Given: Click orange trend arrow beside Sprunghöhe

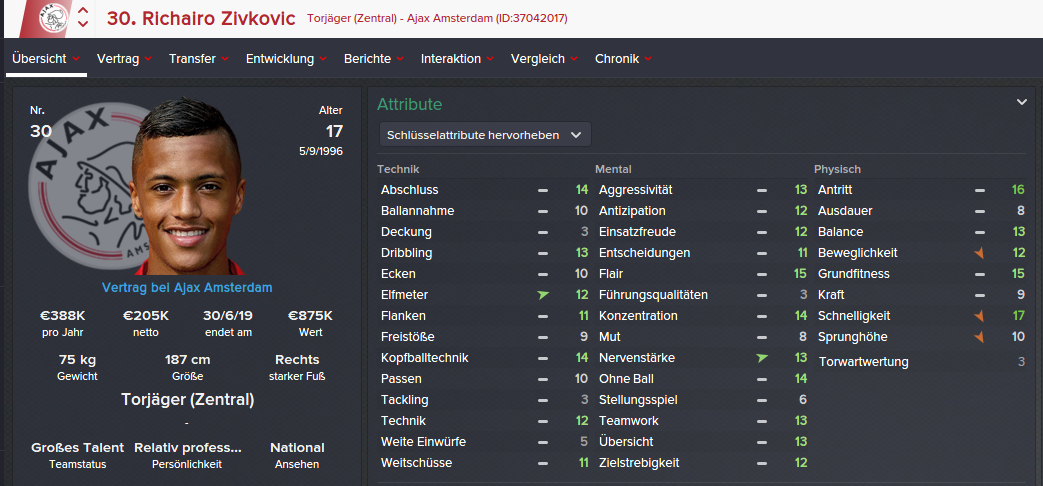Looking at the screenshot, I should tap(979, 337).
